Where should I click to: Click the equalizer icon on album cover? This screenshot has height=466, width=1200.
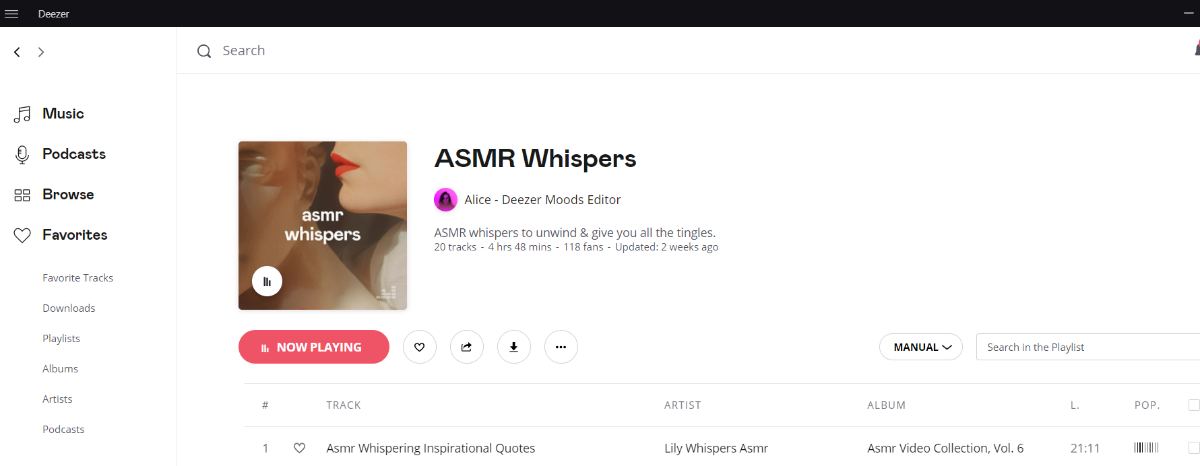point(267,282)
